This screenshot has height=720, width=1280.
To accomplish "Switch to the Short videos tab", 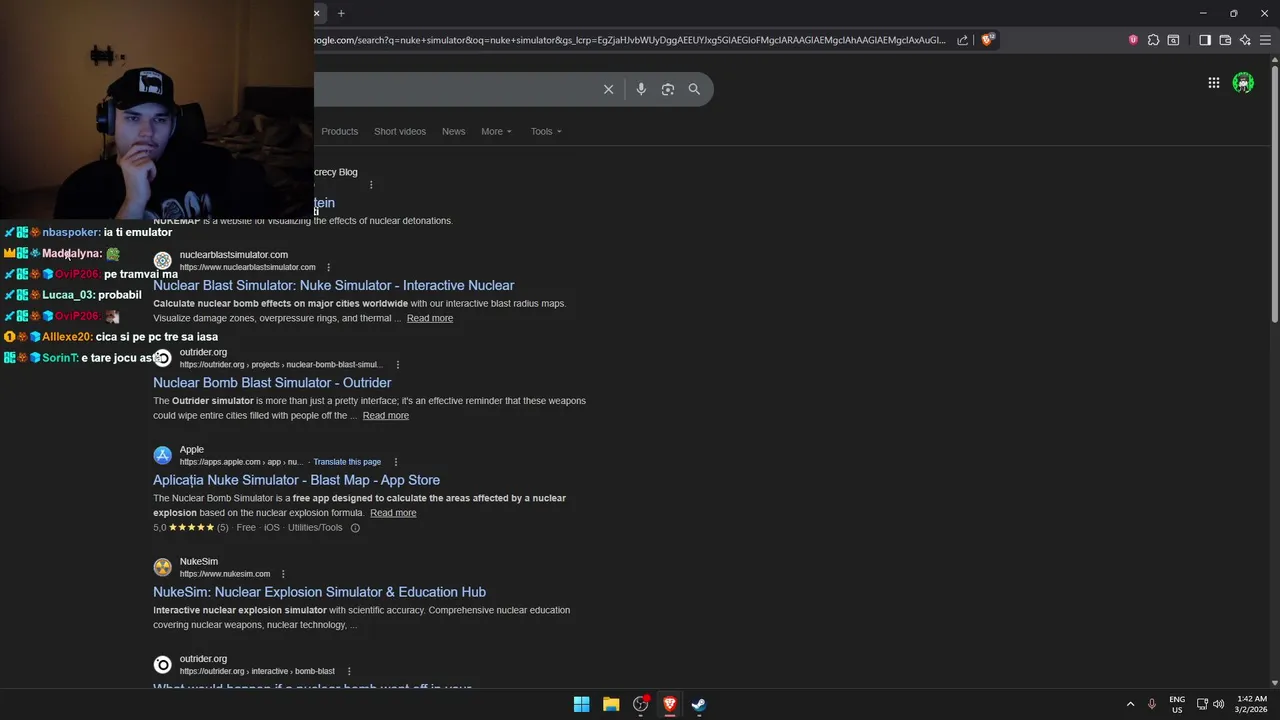I will 400,131.
